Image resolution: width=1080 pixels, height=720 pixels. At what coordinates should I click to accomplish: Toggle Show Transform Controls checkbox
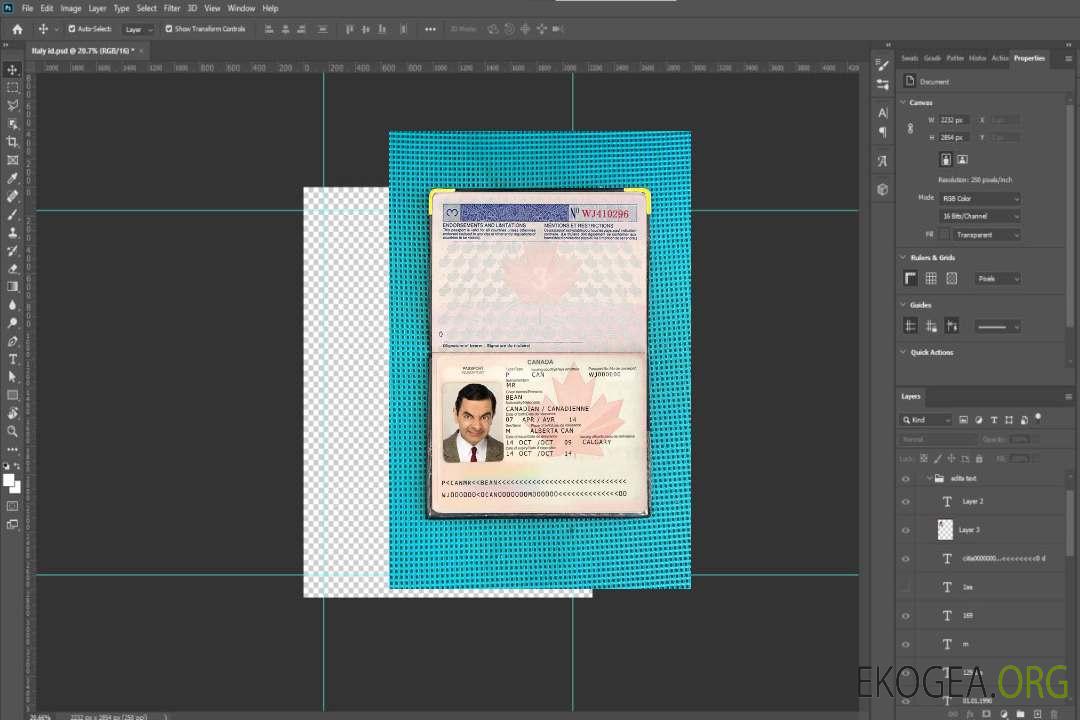[169, 29]
